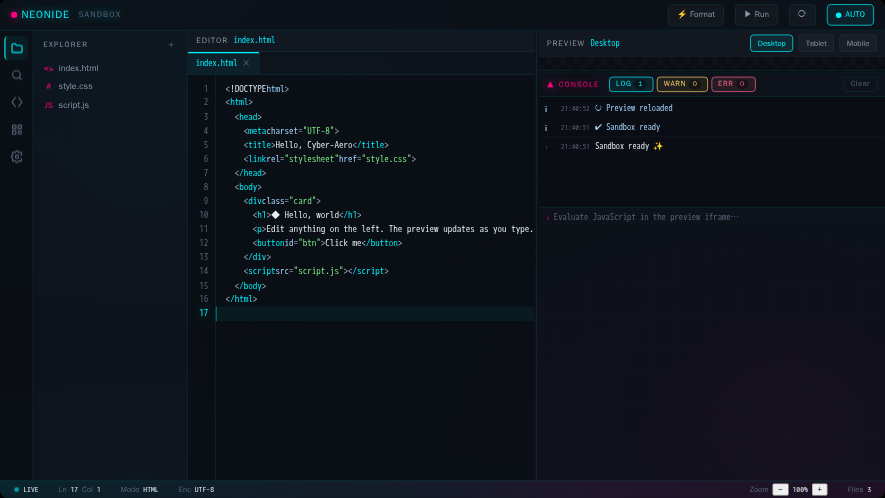Click the Ln 17 Col 1 status entry
885x498 pixels.
(80, 490)
